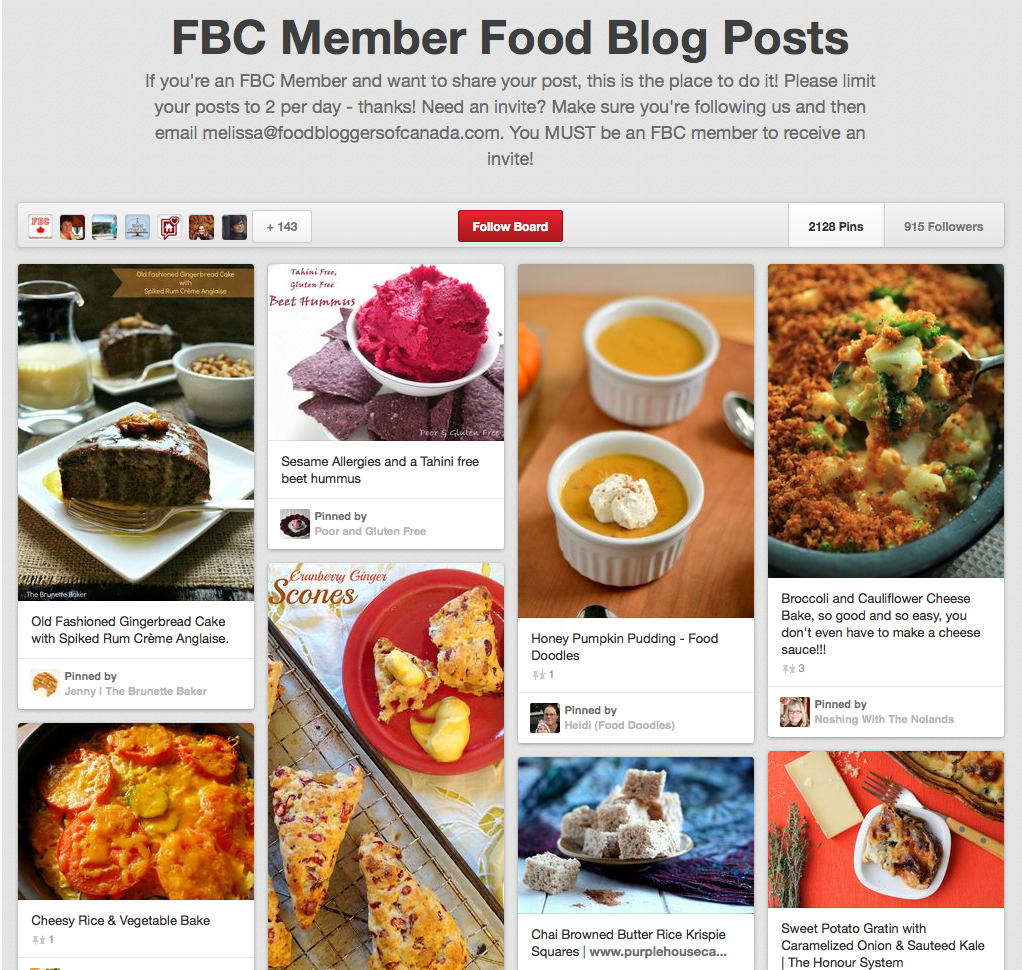The height and width of the screenshot is (970, 1022).
Task: Switch to the 915 Followers tab
Action: 944,226
